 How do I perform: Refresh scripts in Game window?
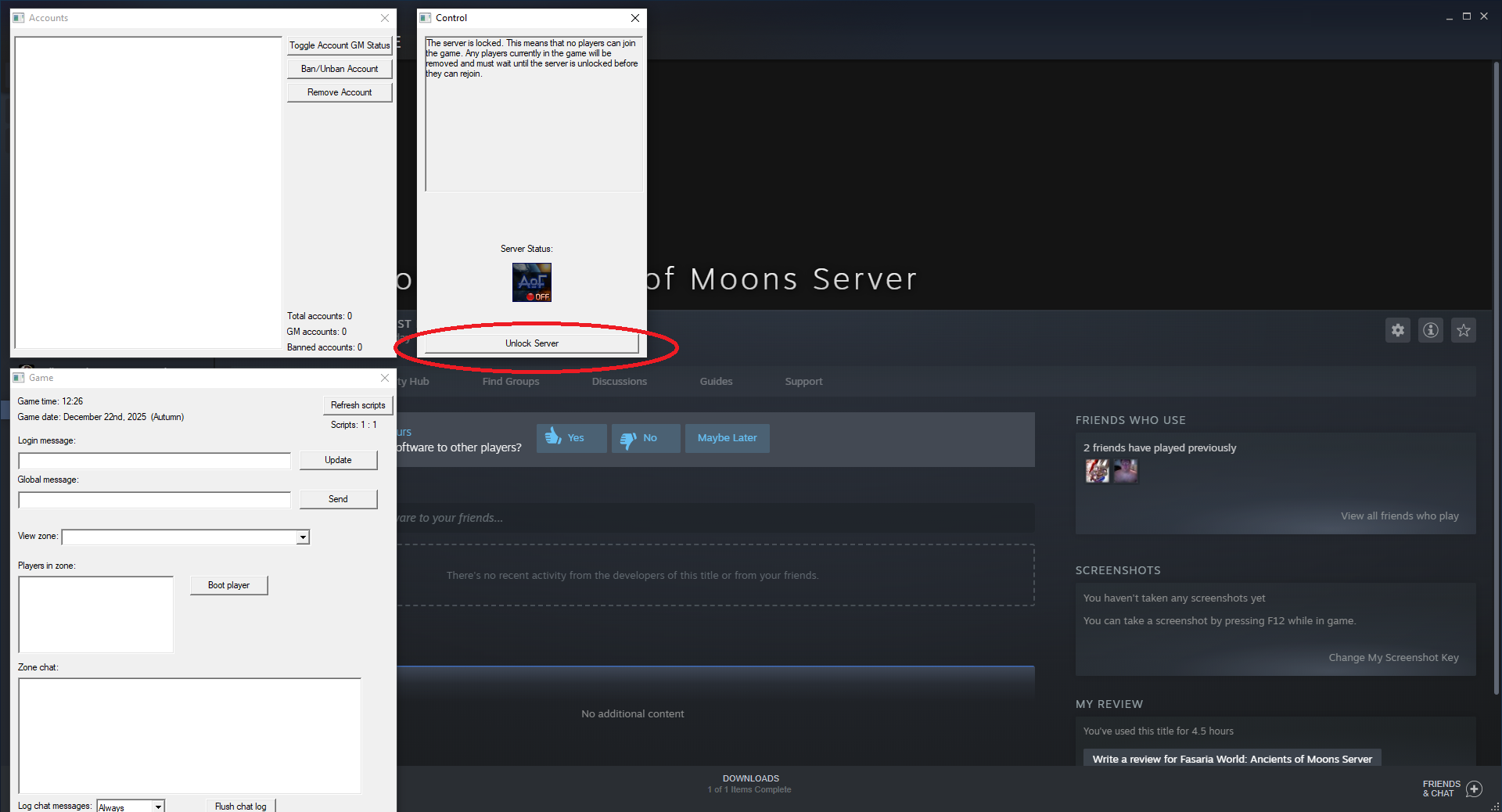(358, 405)
